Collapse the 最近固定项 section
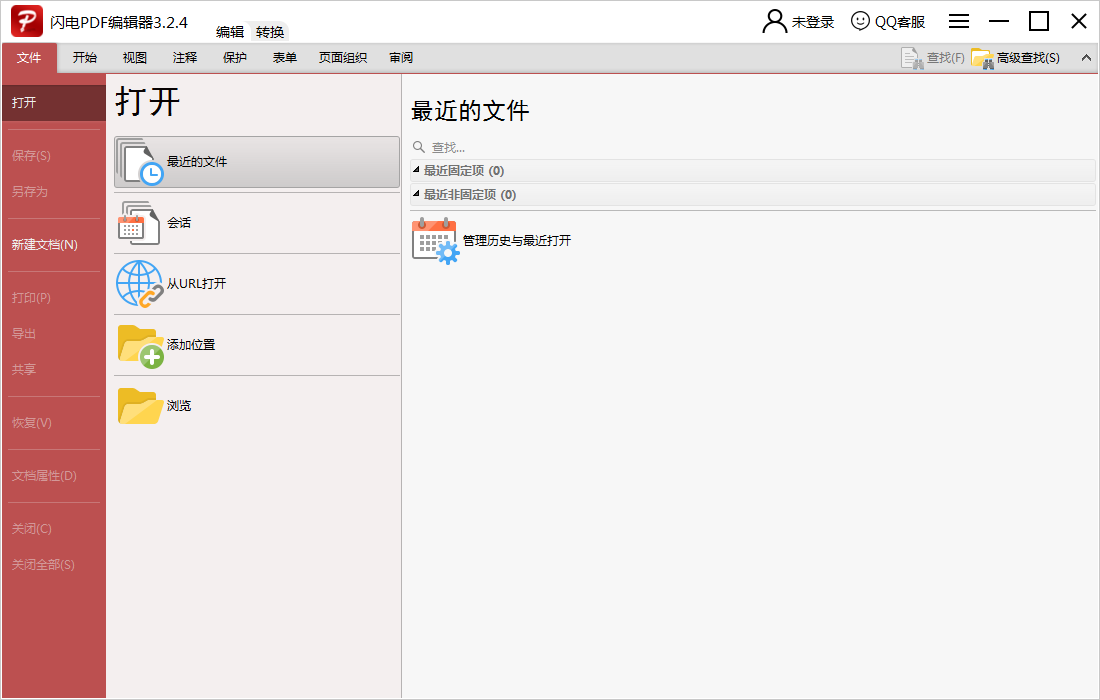 click(417, 170)
